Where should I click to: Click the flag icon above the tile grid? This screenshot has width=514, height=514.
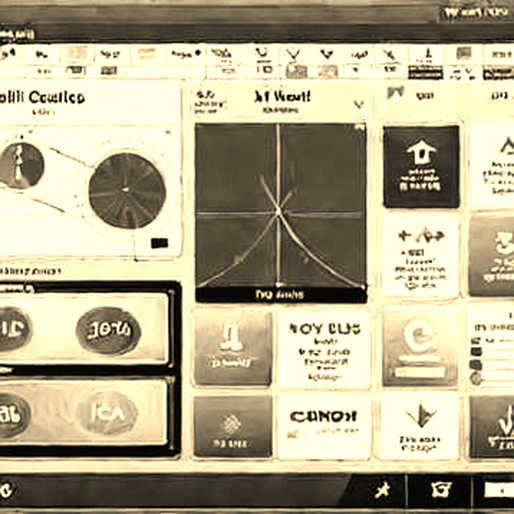[x=396, y=93]
